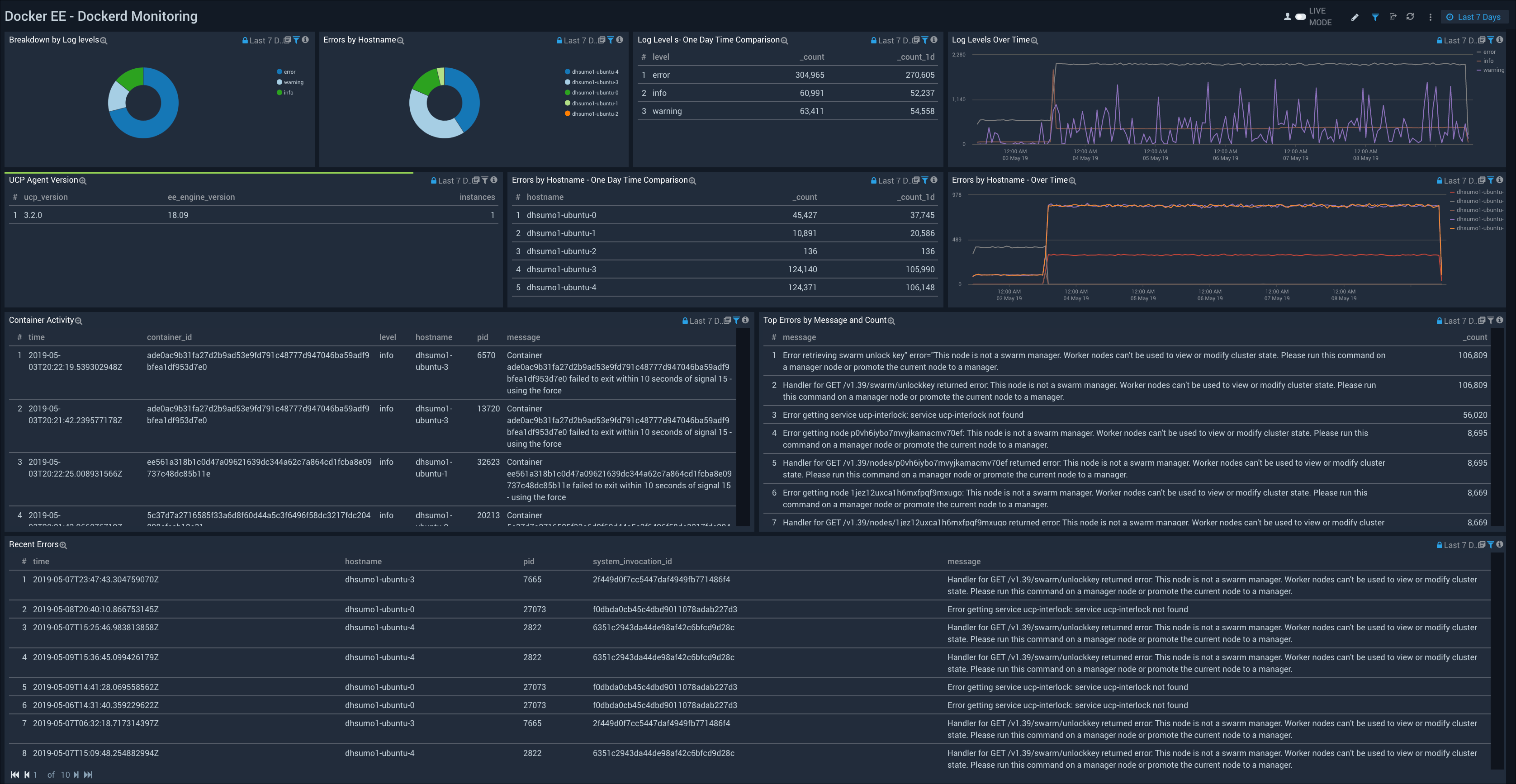Toggle warning line in Log Levels Over Time legend
The width and height of the screenshot is (1516, 784).
1490,70
